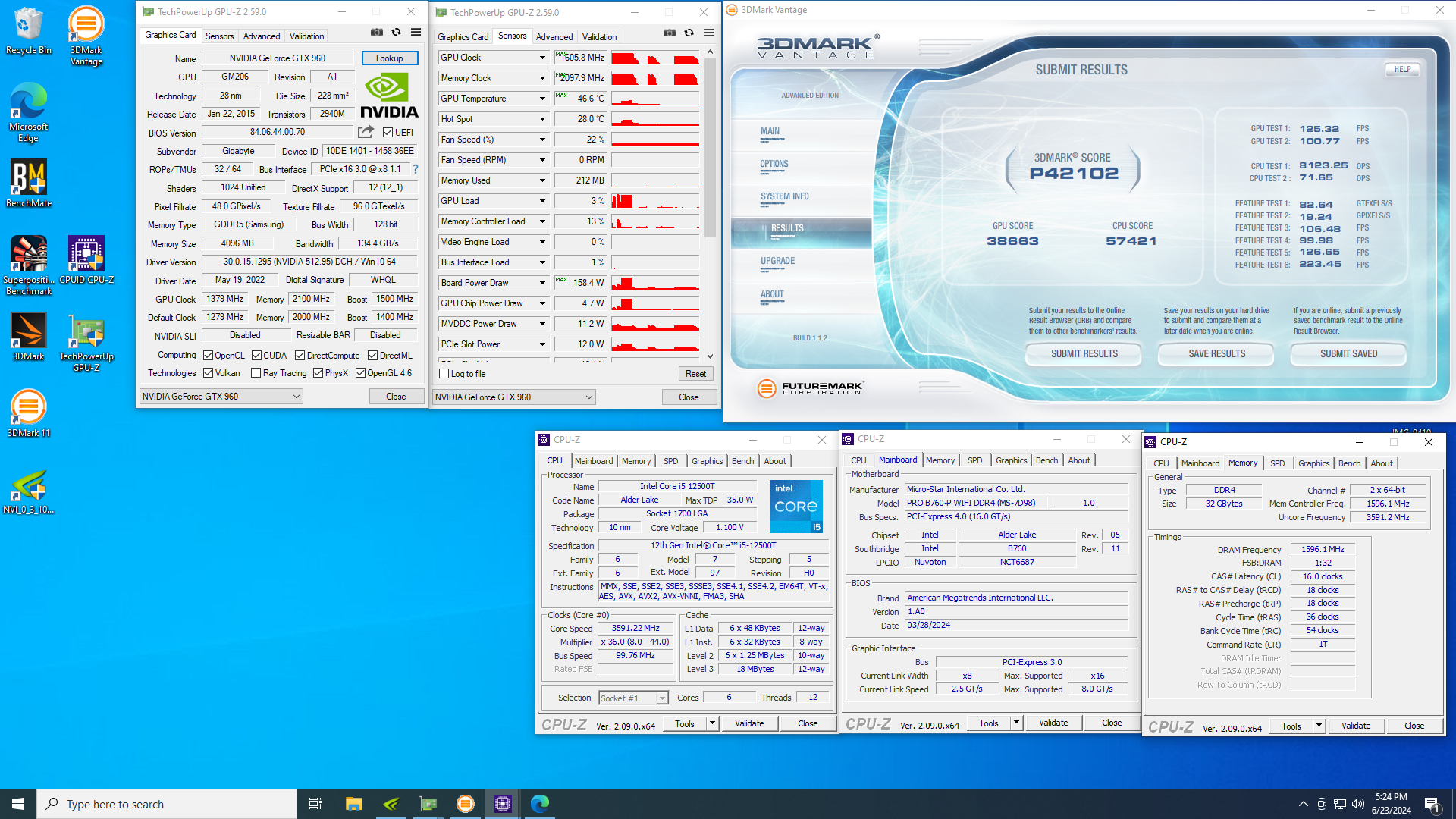Click the GPU Clock sensor history graph
The width and height of the screenshot is (1456, 819).
click(655, 58)
